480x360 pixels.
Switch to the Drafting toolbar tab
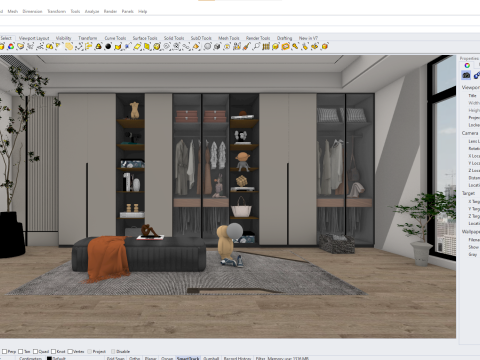coord(284,38)
